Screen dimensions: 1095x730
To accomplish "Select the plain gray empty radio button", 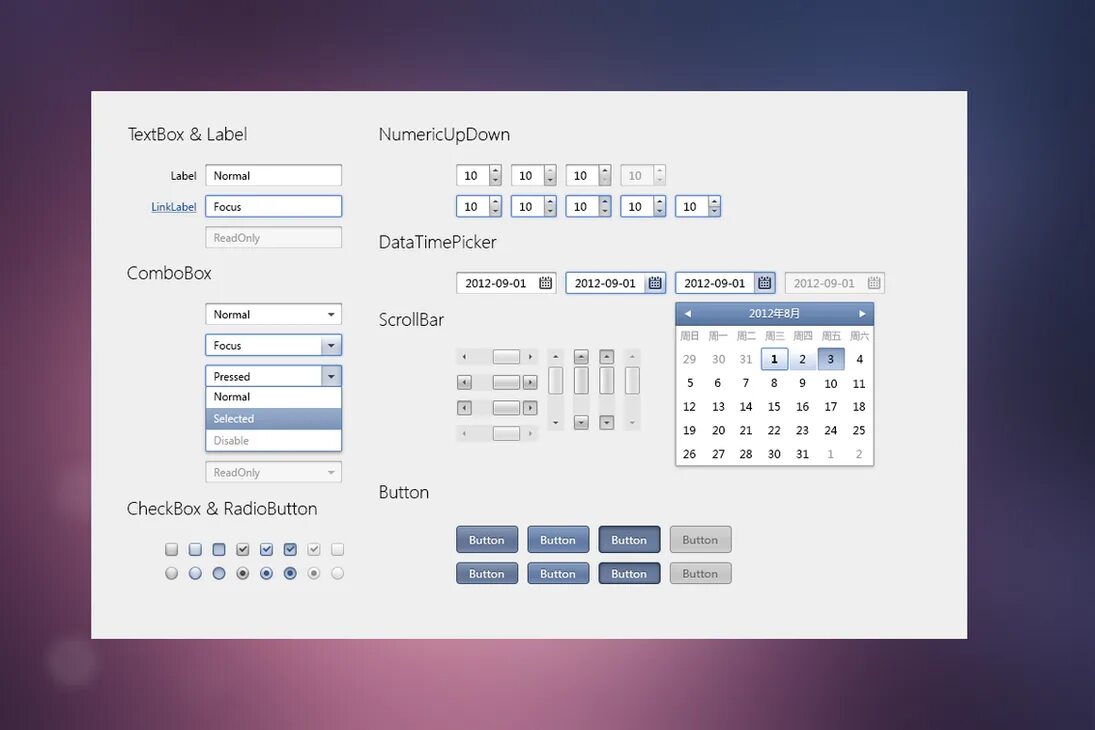I will [x=171, y=574].
